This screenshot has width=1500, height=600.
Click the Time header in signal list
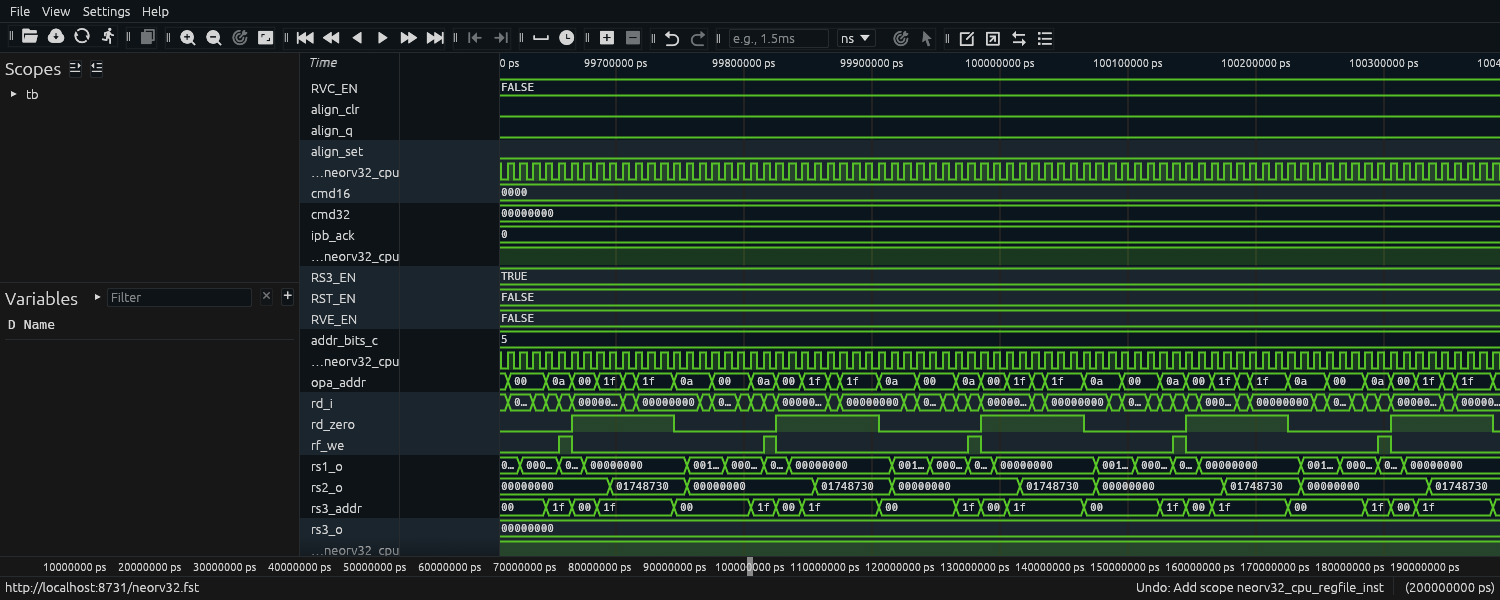[x=323, y=62]
